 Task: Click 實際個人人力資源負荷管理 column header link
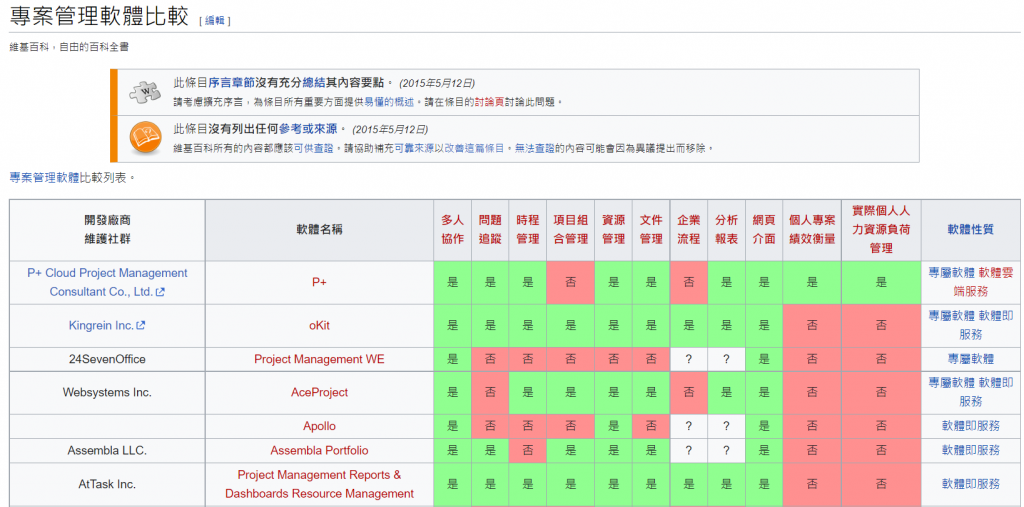click(x=881, y=229)
